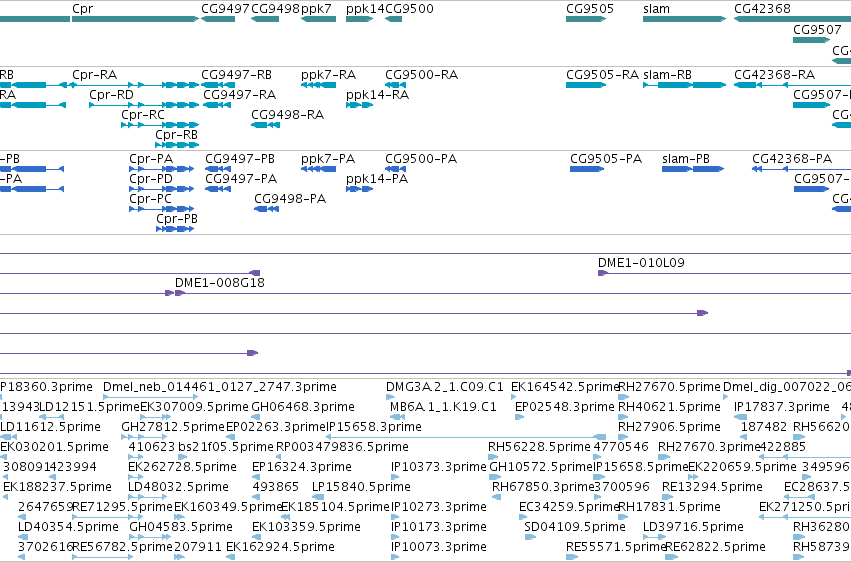Select transcript Cpr-RB
This screenshot has width=851, height=562.
(x=177, y=145)
